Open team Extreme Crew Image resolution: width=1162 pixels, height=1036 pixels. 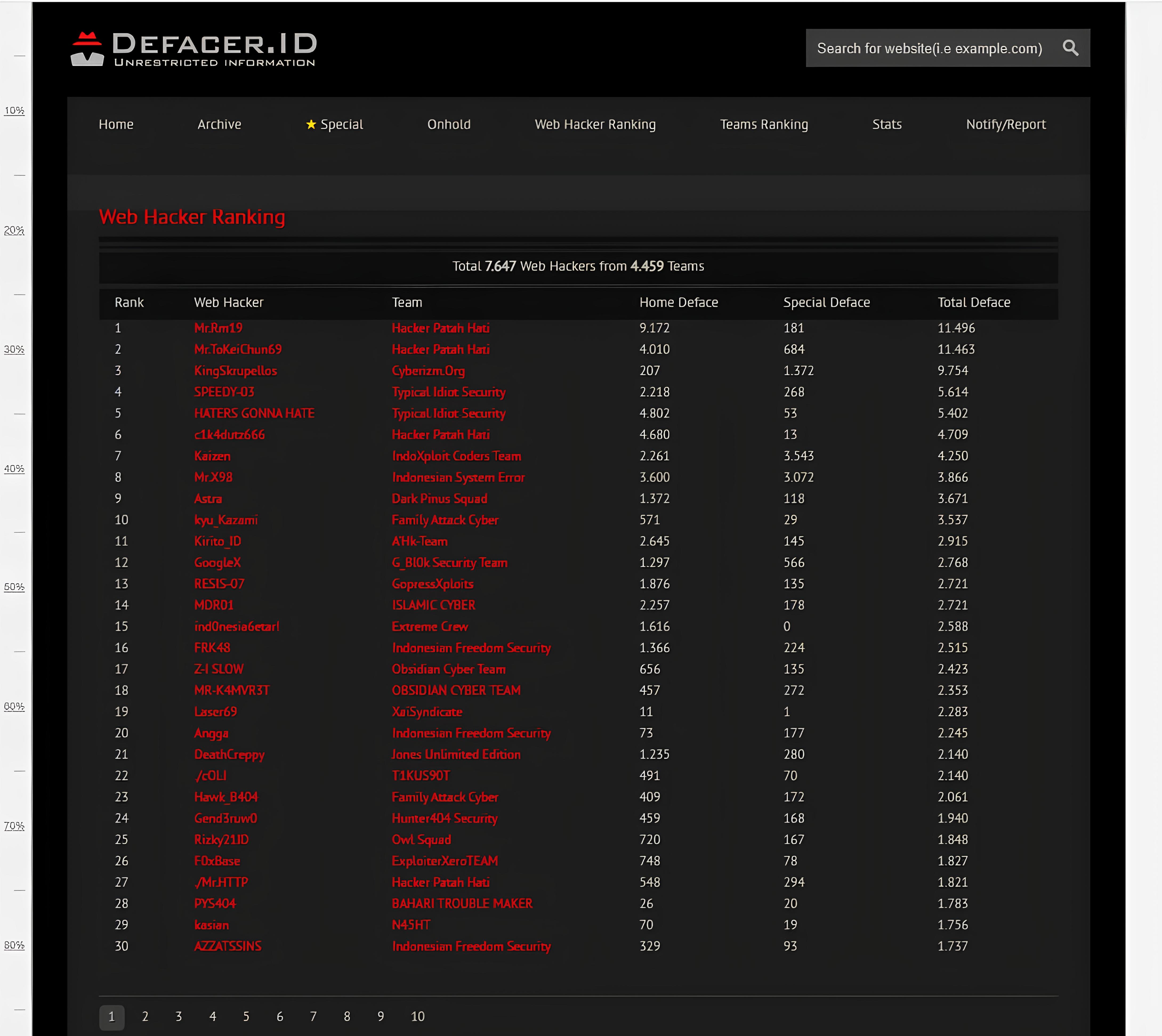[429, 626]
